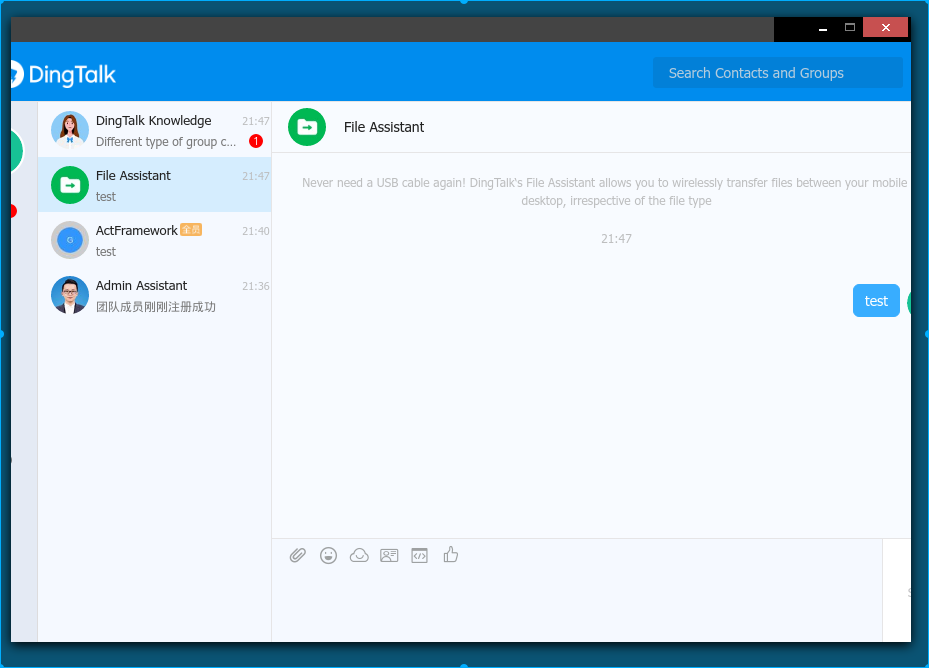This screenshot has height=668, width=929.
Task: Close the DingTalk window
Action: point(885,27)
